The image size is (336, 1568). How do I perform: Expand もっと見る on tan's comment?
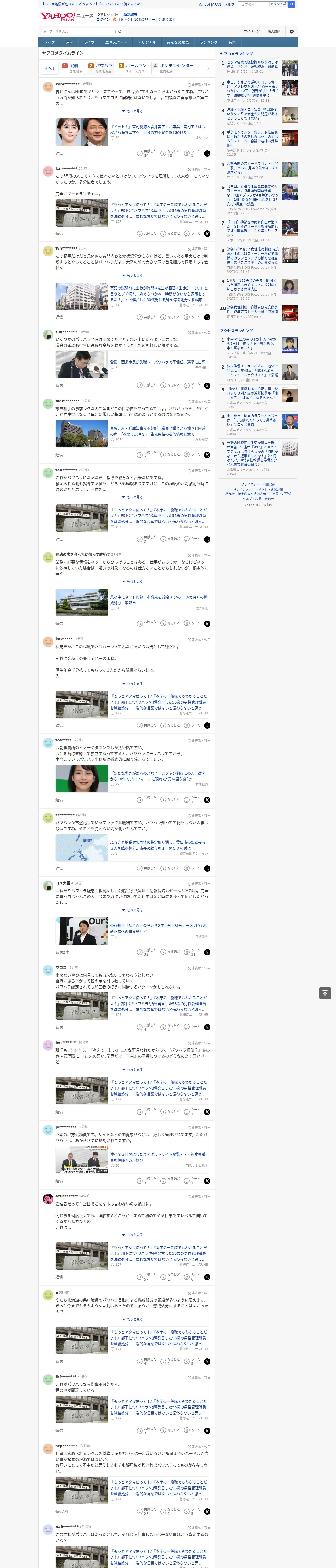(132, 497)
